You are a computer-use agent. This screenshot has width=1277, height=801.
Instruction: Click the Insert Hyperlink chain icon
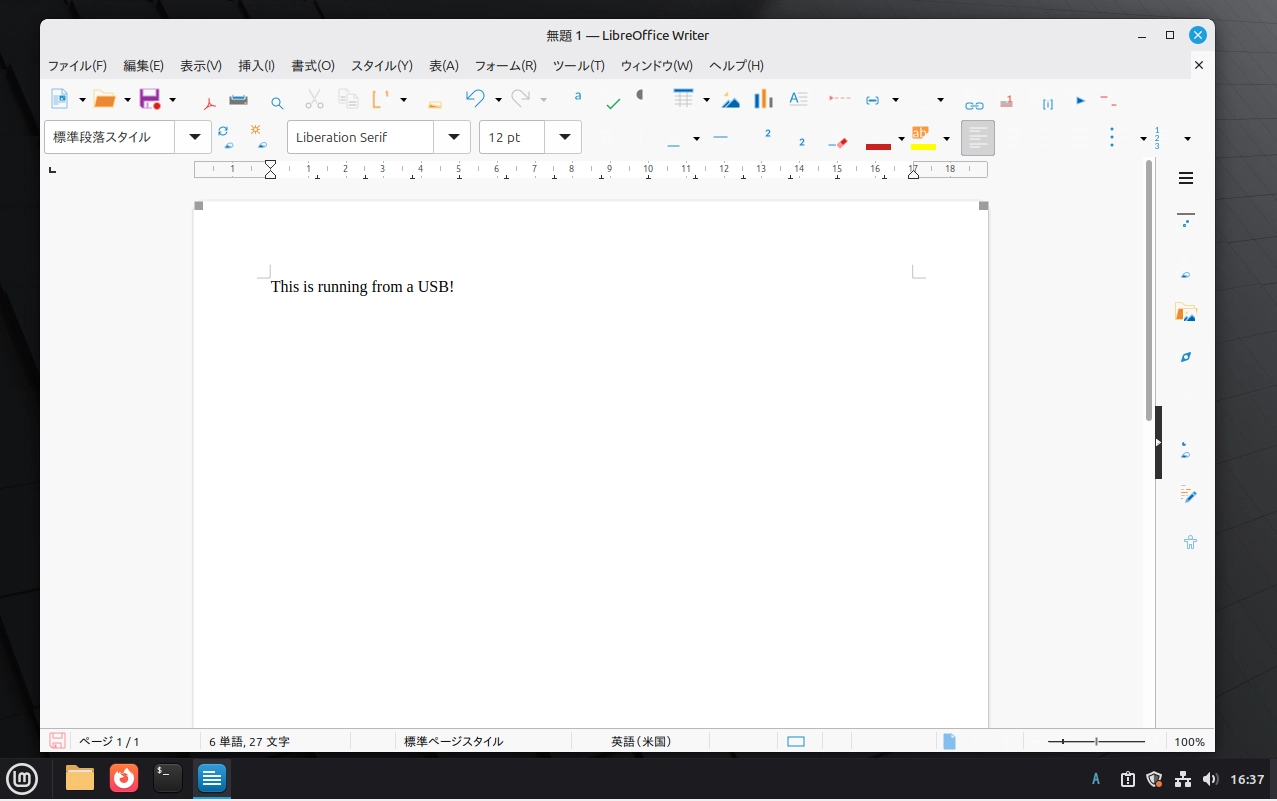coord(973,104)
